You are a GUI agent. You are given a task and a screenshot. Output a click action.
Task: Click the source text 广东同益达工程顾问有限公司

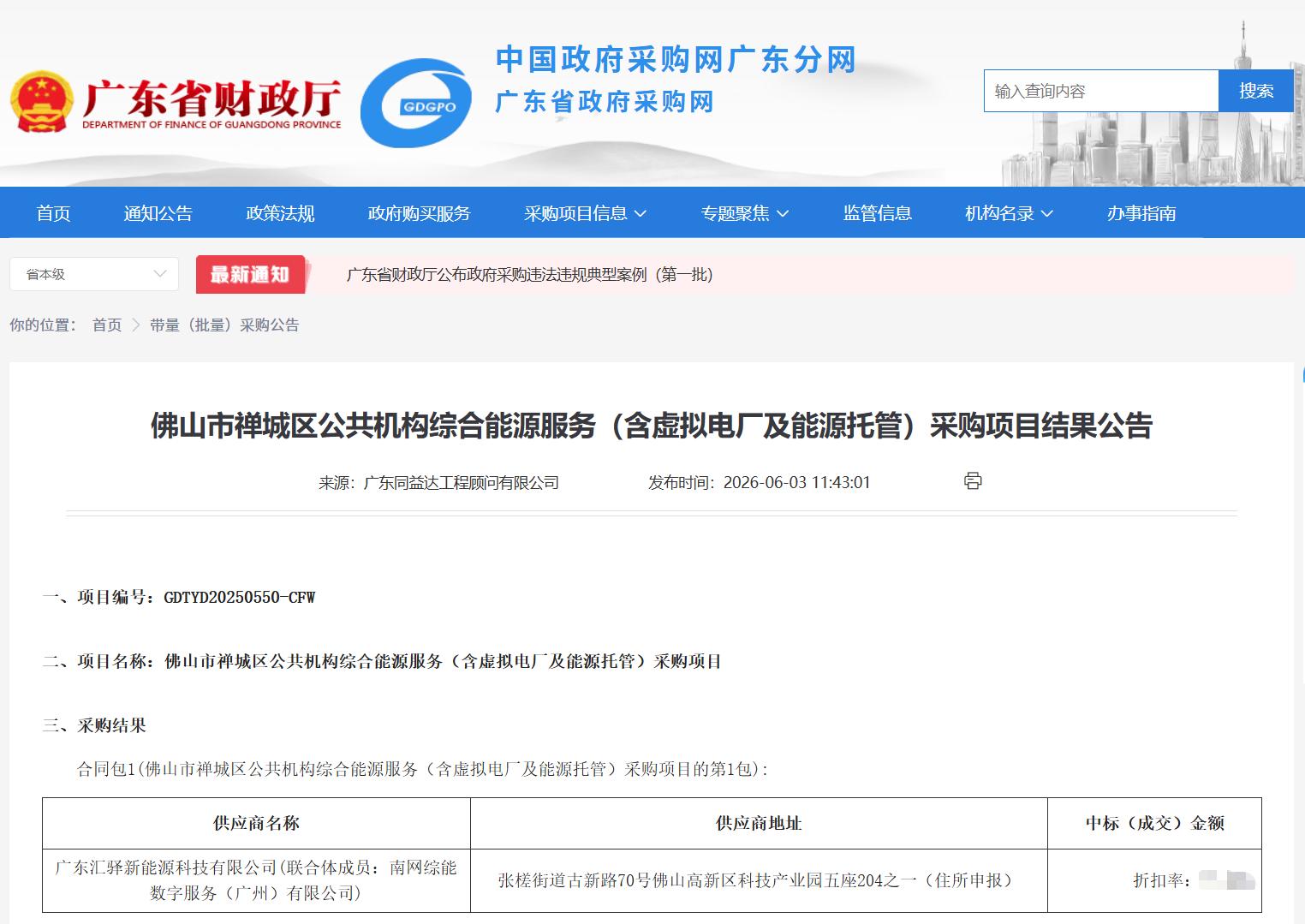pos(462,483)
